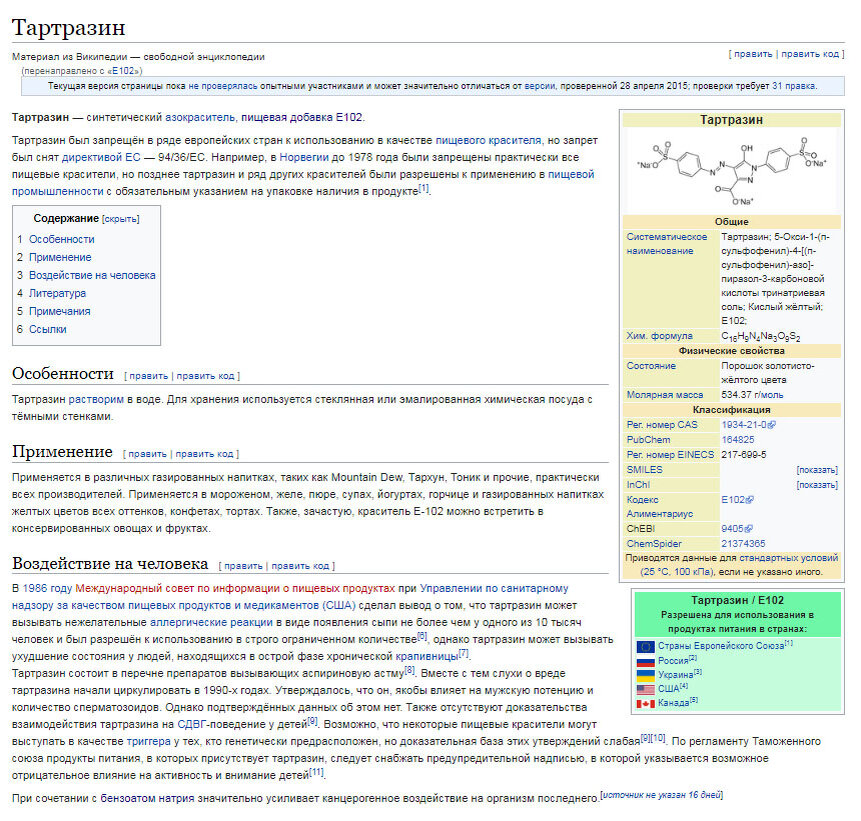Screen dimensions: 861x821
Task: Open the 'растворим' link
Action: (x=96, y=400)
